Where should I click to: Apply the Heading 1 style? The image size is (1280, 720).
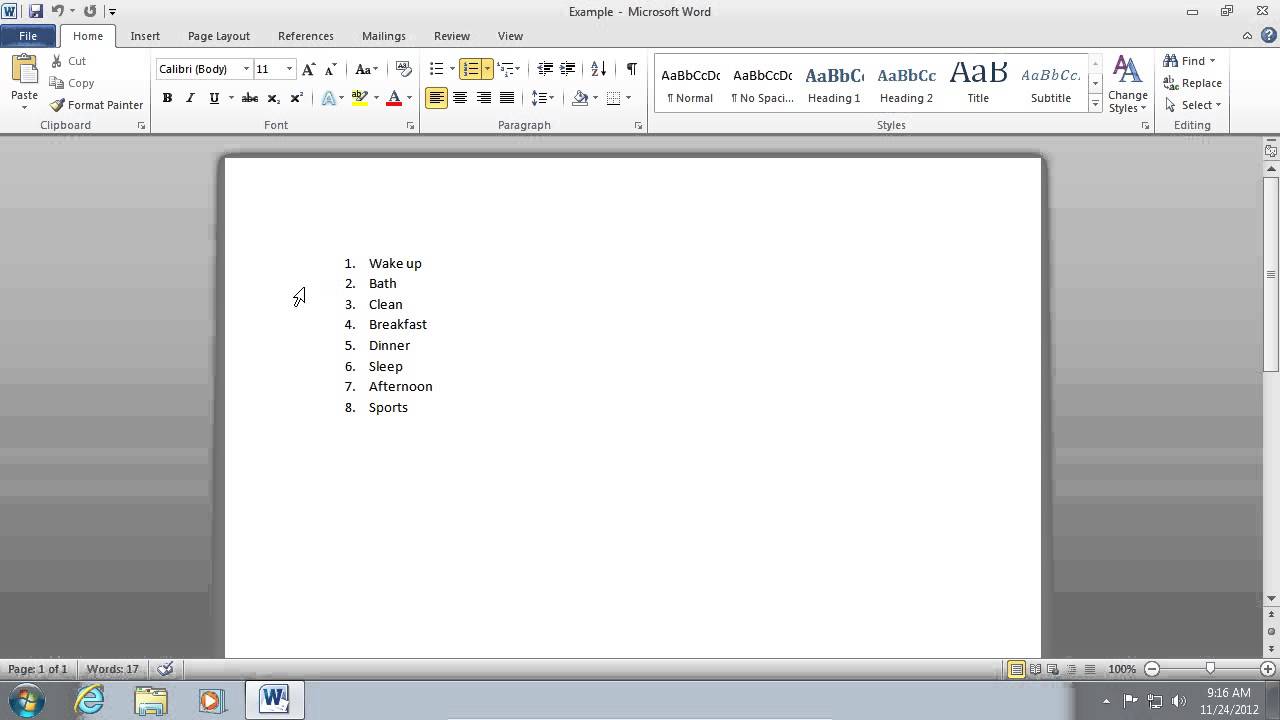coord(834,83)
